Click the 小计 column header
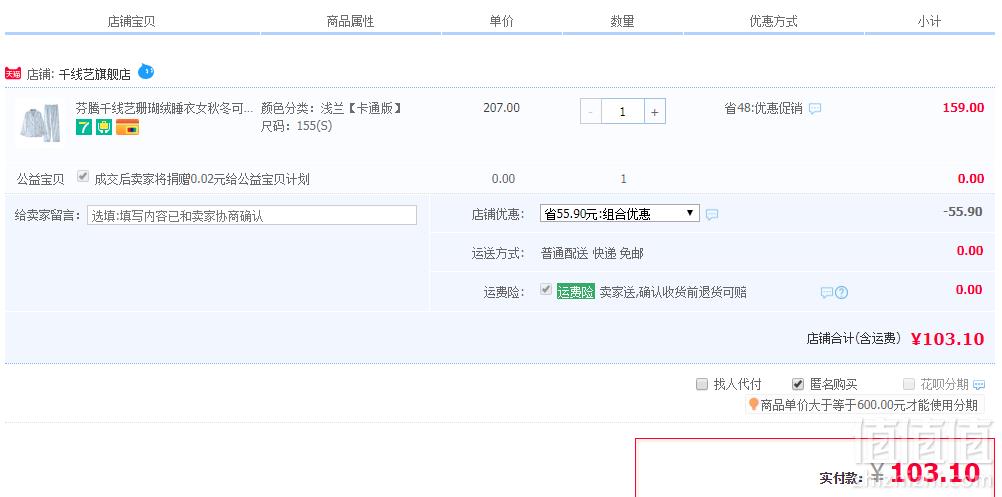 [x=929, y=21]
